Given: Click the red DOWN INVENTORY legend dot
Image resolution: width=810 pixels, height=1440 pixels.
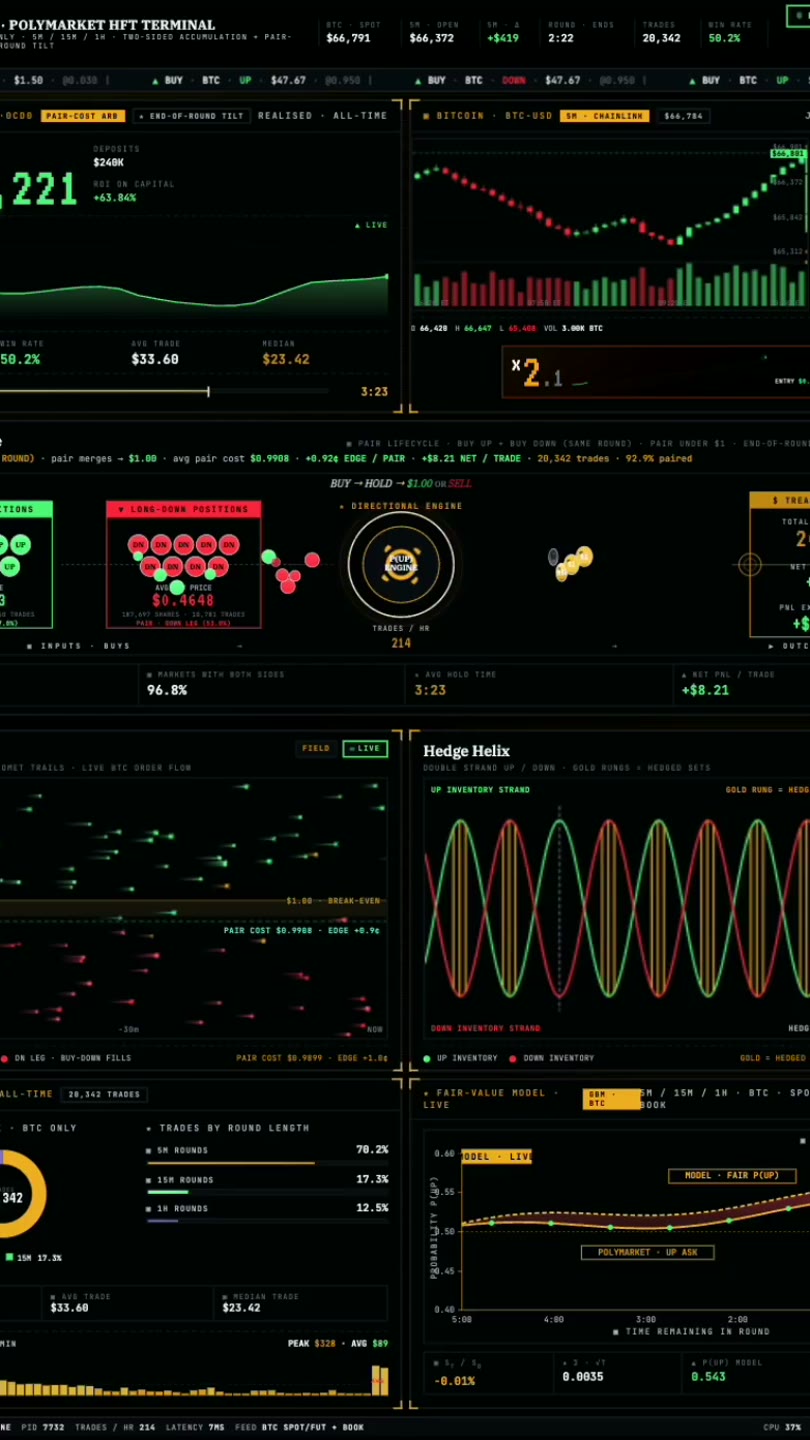Looking at the screenshot, I should [x=513, y=1058].
